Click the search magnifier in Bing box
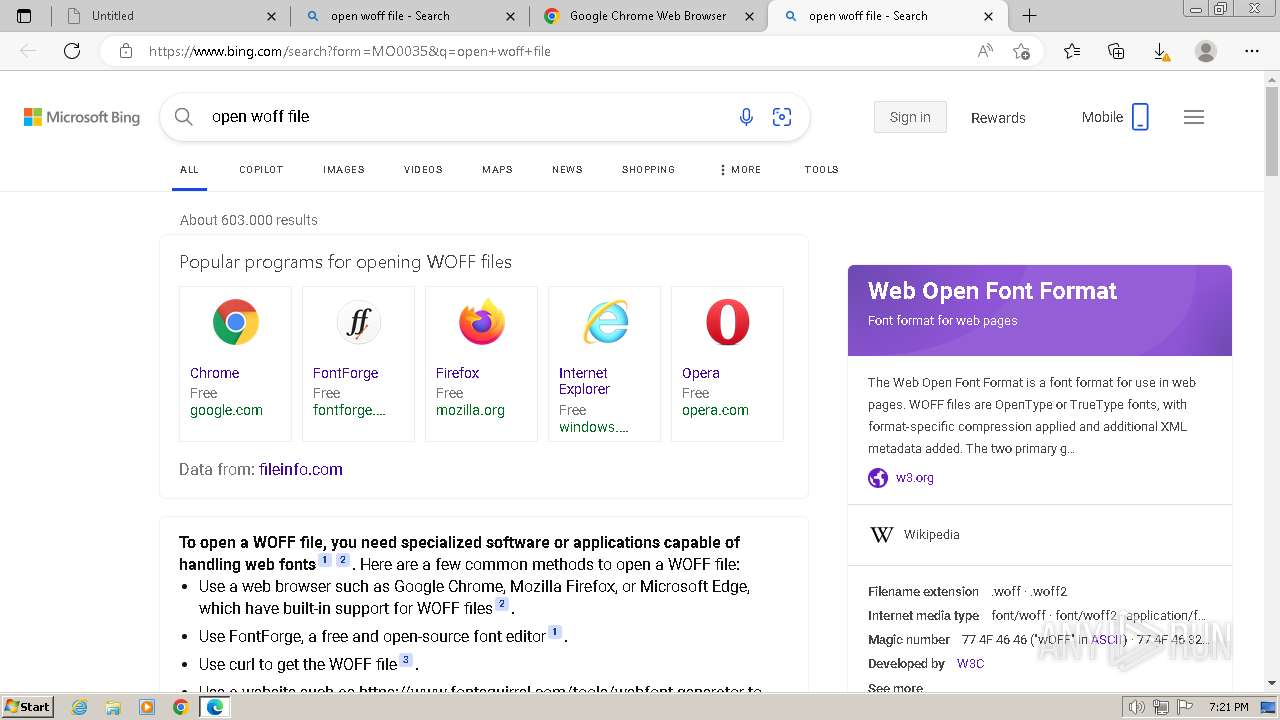1280x720 pixels. click(x=183, y=117)
